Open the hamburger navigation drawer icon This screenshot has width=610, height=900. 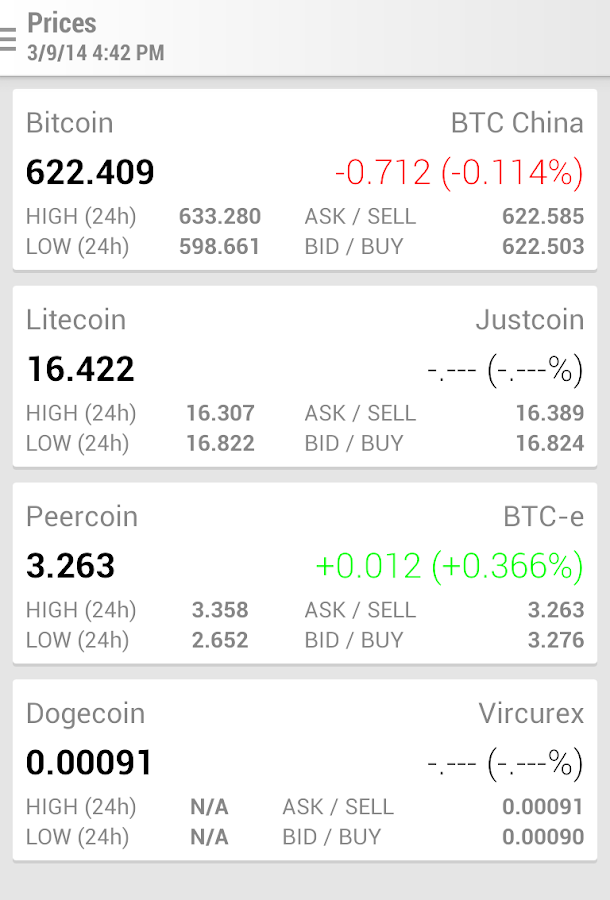tap(9, 38)
